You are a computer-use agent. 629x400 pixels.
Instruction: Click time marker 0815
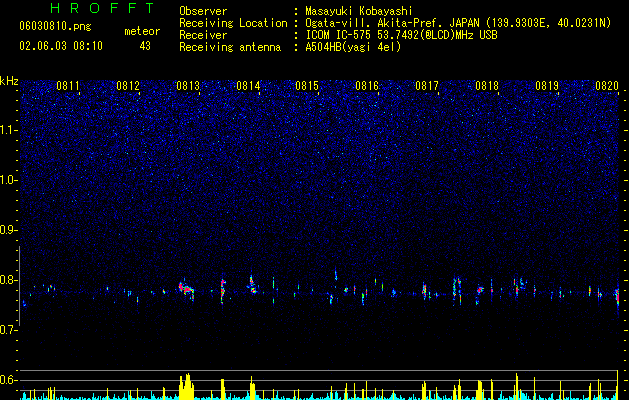click(307, 86)
